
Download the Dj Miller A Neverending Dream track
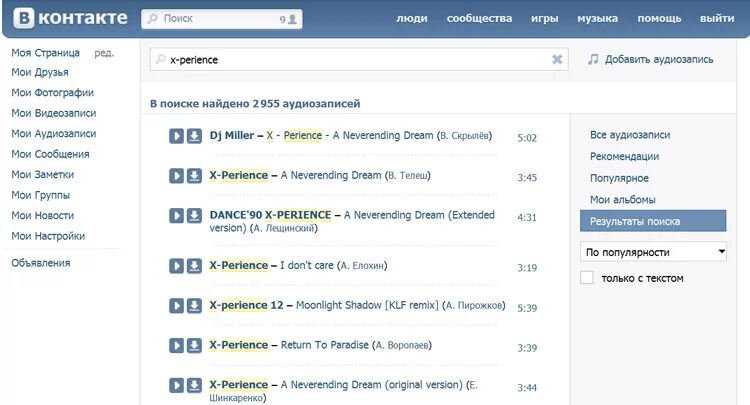pos(194,136)
